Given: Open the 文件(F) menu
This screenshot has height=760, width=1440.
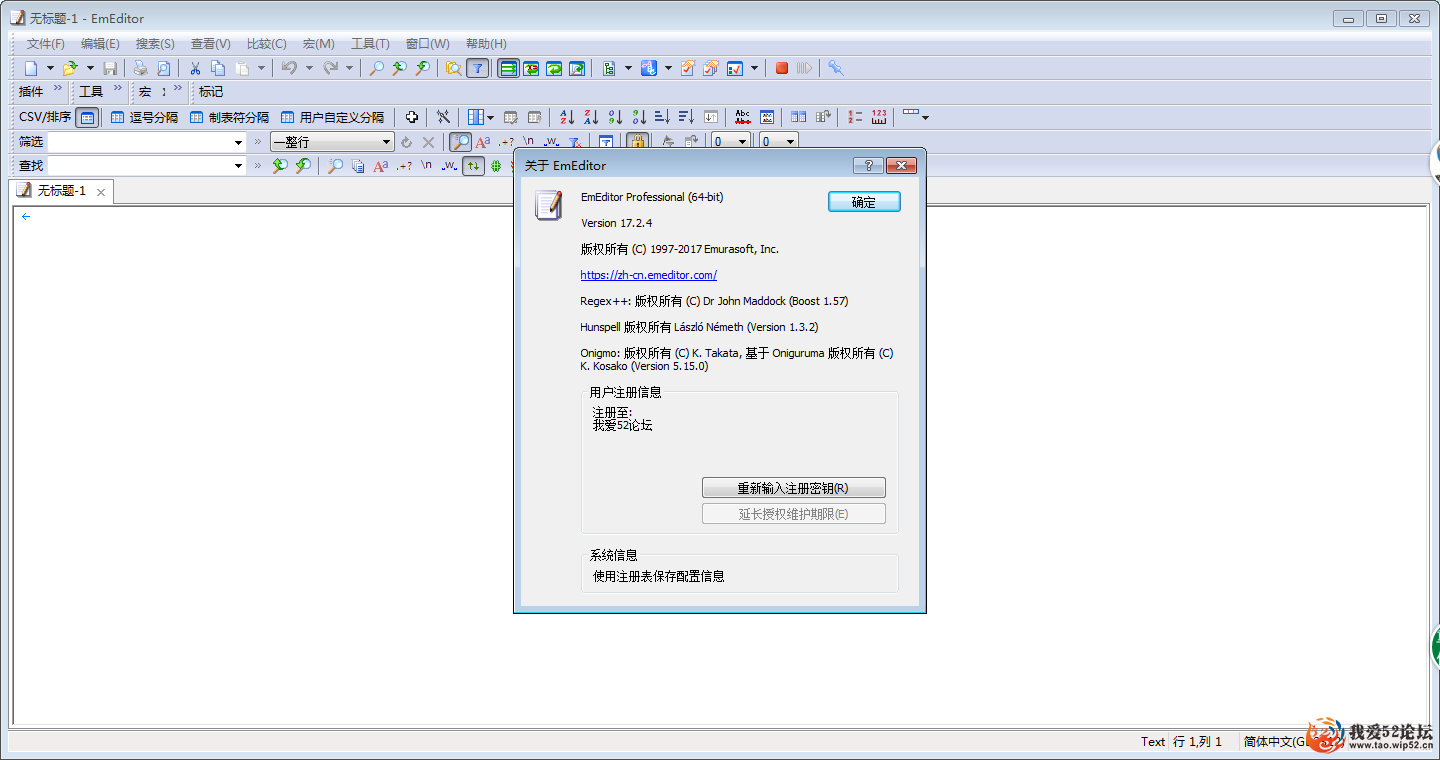Looking at the screenshot, I should (x=45, y=44).
